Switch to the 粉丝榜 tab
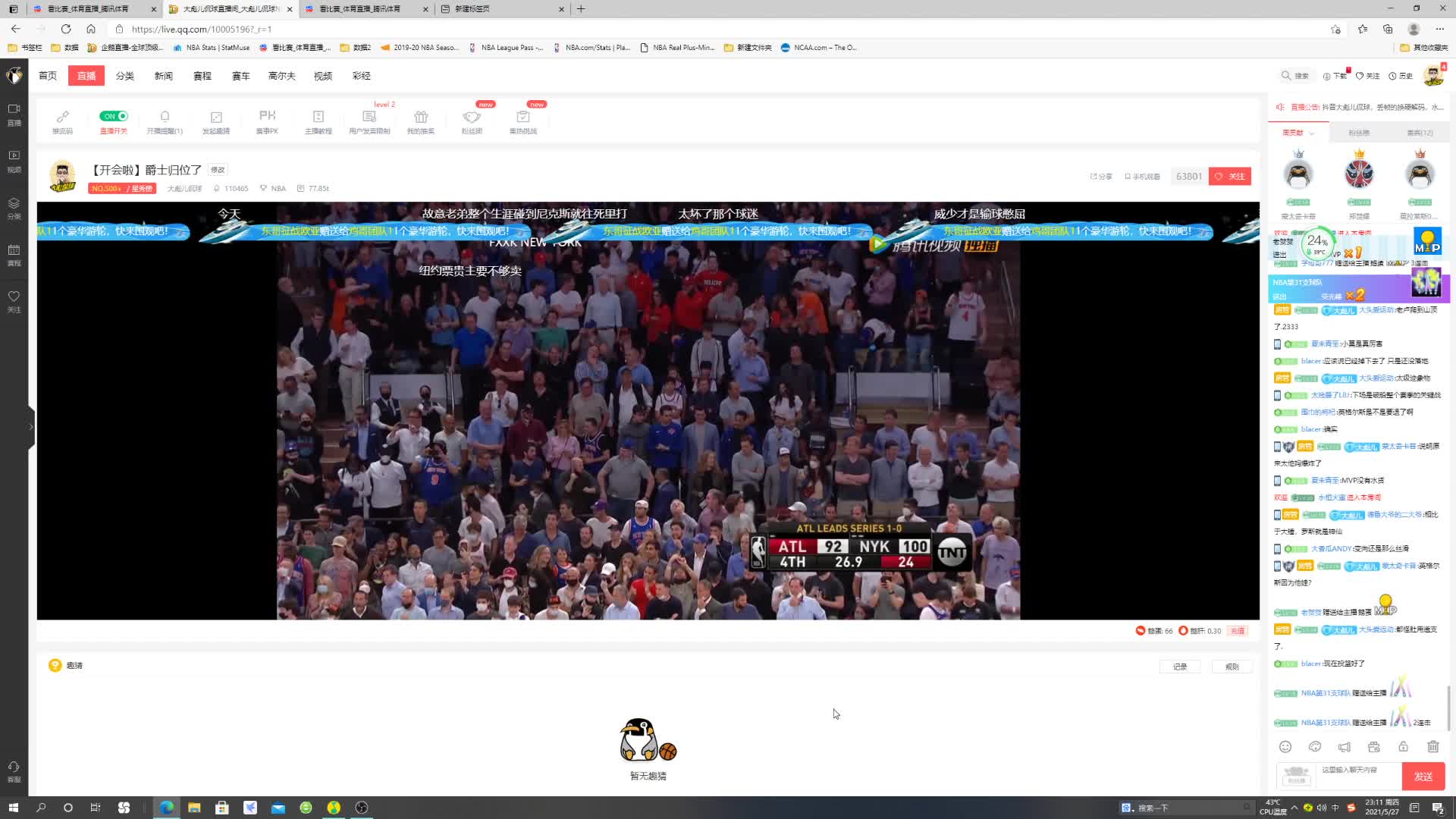Image resolution: width=1456 pixels, height=819 pixels. click(1358, 133)
